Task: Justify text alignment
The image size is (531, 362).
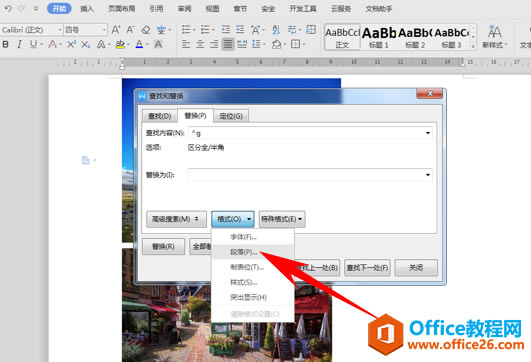Action: pyautogui.click(x=228, y=44)
